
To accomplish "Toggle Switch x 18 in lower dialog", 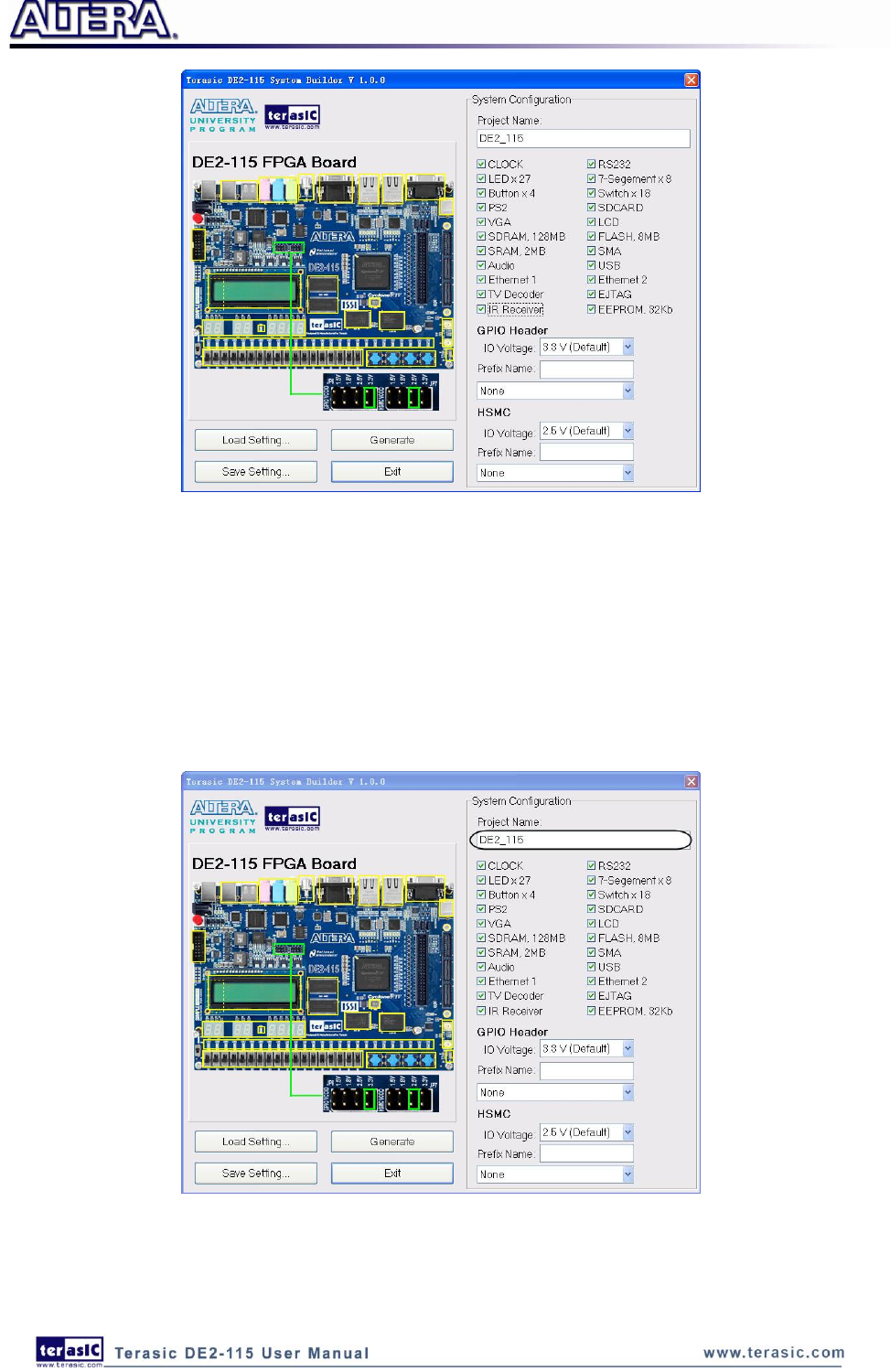I will 592,895.
